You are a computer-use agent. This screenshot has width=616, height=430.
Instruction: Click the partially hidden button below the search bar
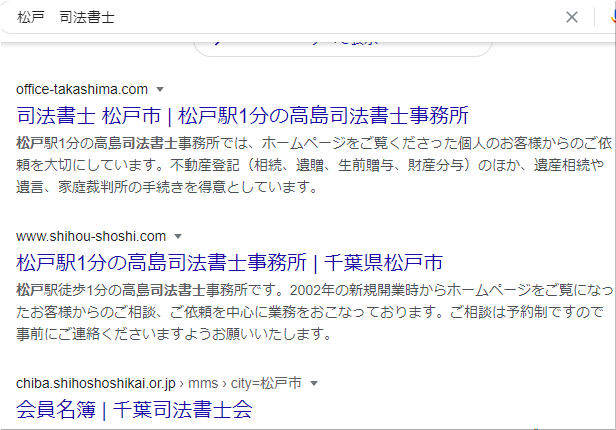coord(343,47)
